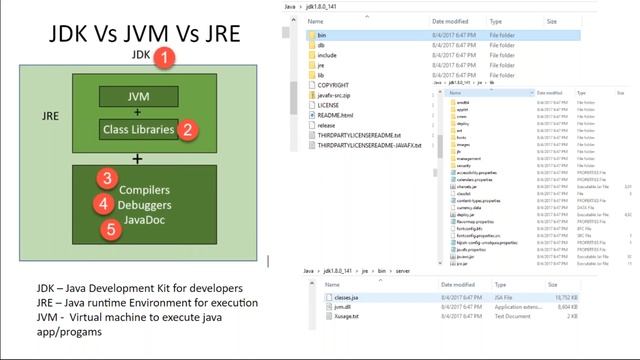Click scrollbar thumb in jre lib window
Image resolution: width=640 pixels, height=360 pixels.
440,146
